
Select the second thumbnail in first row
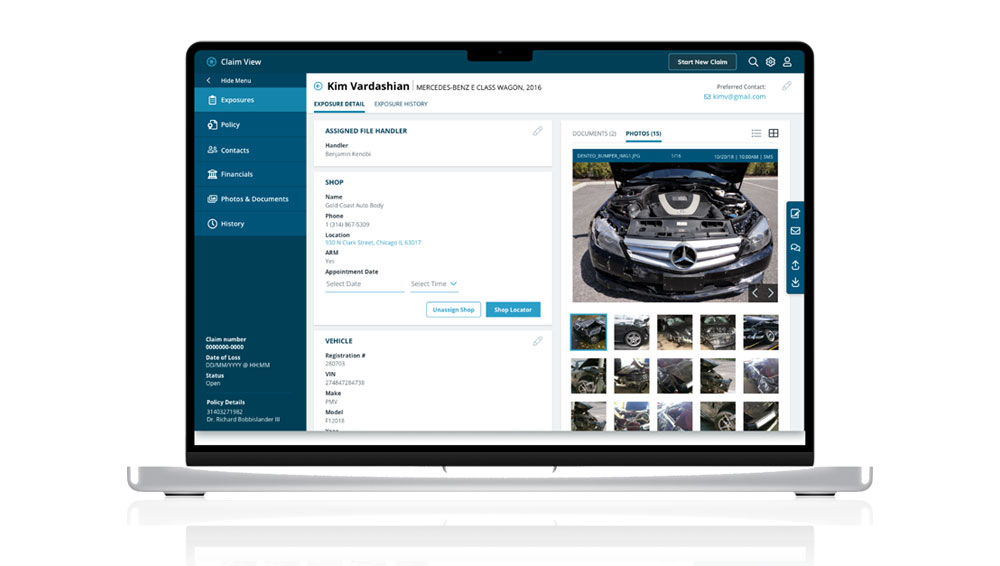pos(631,332)
